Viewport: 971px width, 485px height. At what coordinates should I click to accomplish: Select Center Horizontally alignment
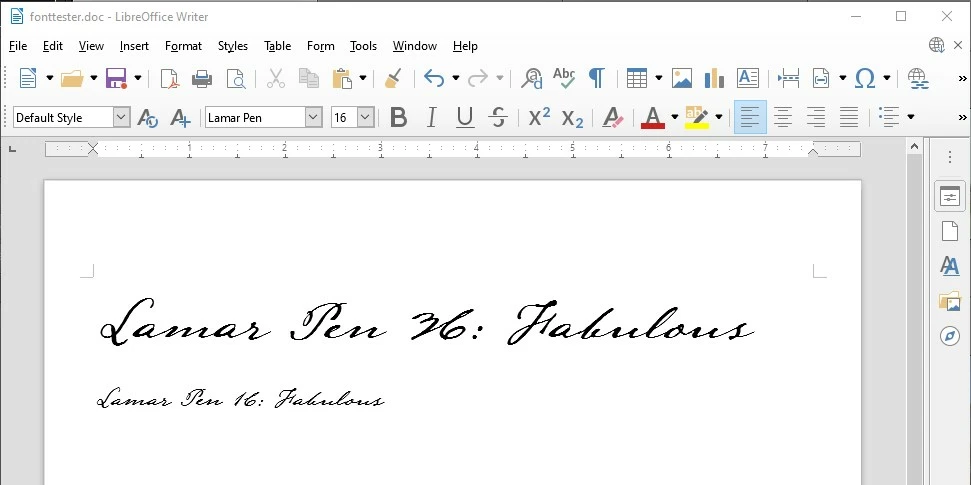tap(783, 117)
